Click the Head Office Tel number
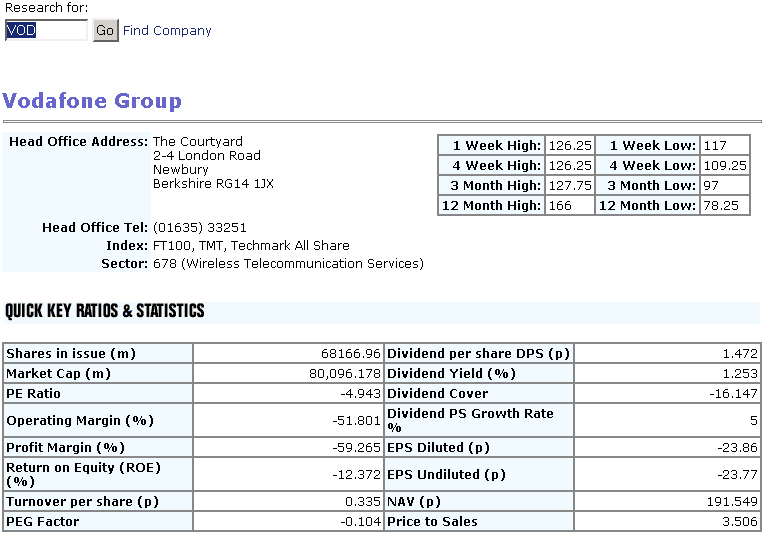 tap(200, 228)
